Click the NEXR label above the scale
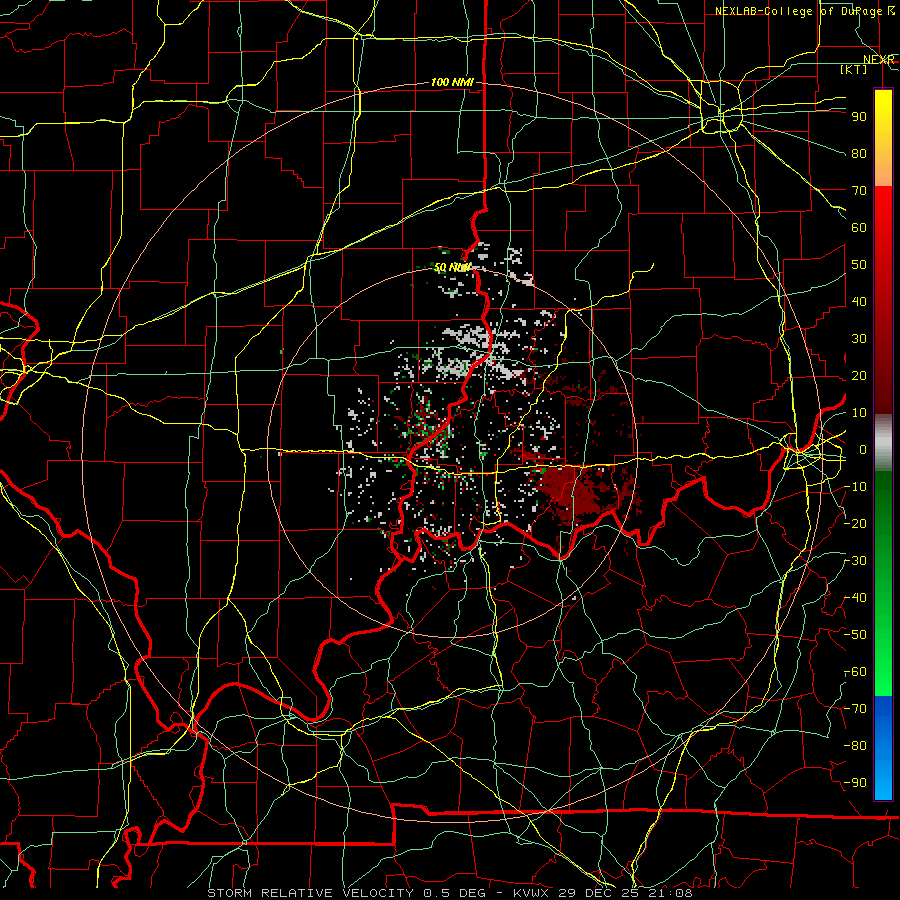Screen dimensions: 900x900 click(x=879, y=60)
